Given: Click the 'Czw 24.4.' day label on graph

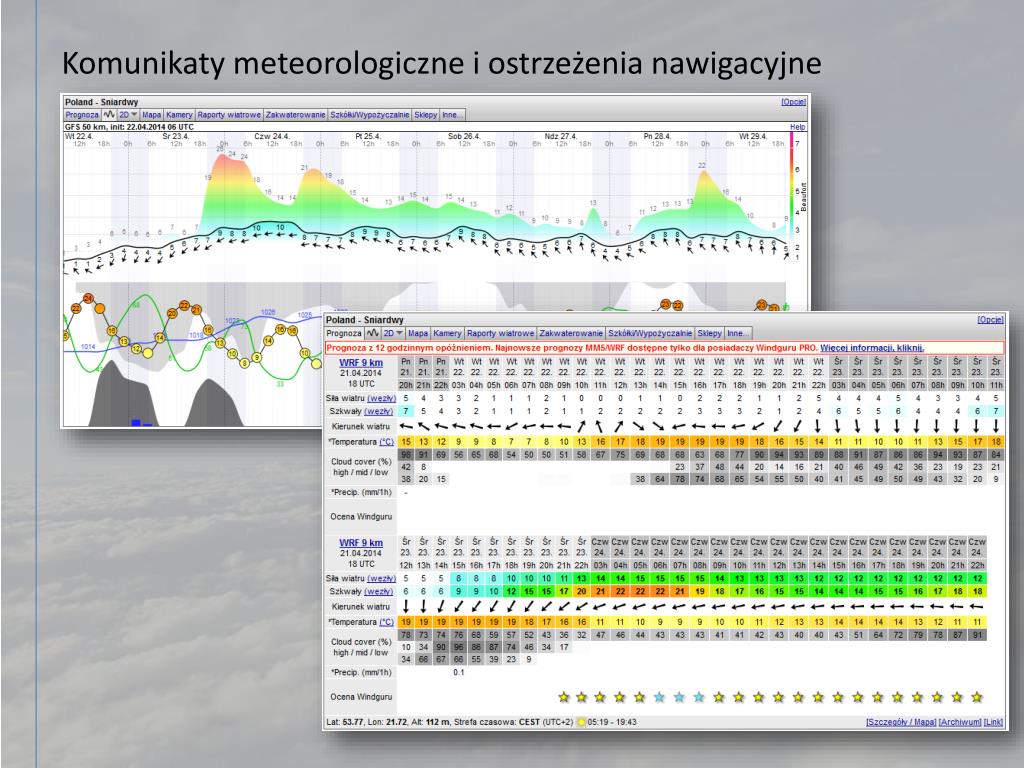Looking at the screenshot, I should tap(272, 136).
